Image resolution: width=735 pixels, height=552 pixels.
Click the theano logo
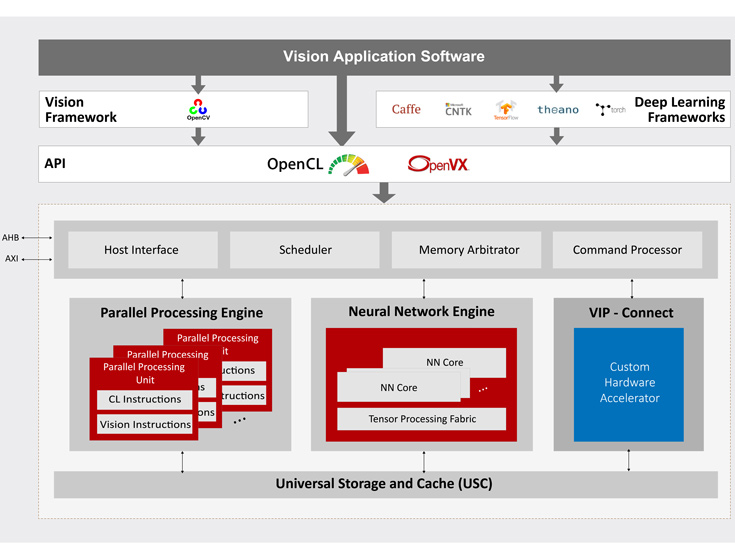click(x=557, y=109)
